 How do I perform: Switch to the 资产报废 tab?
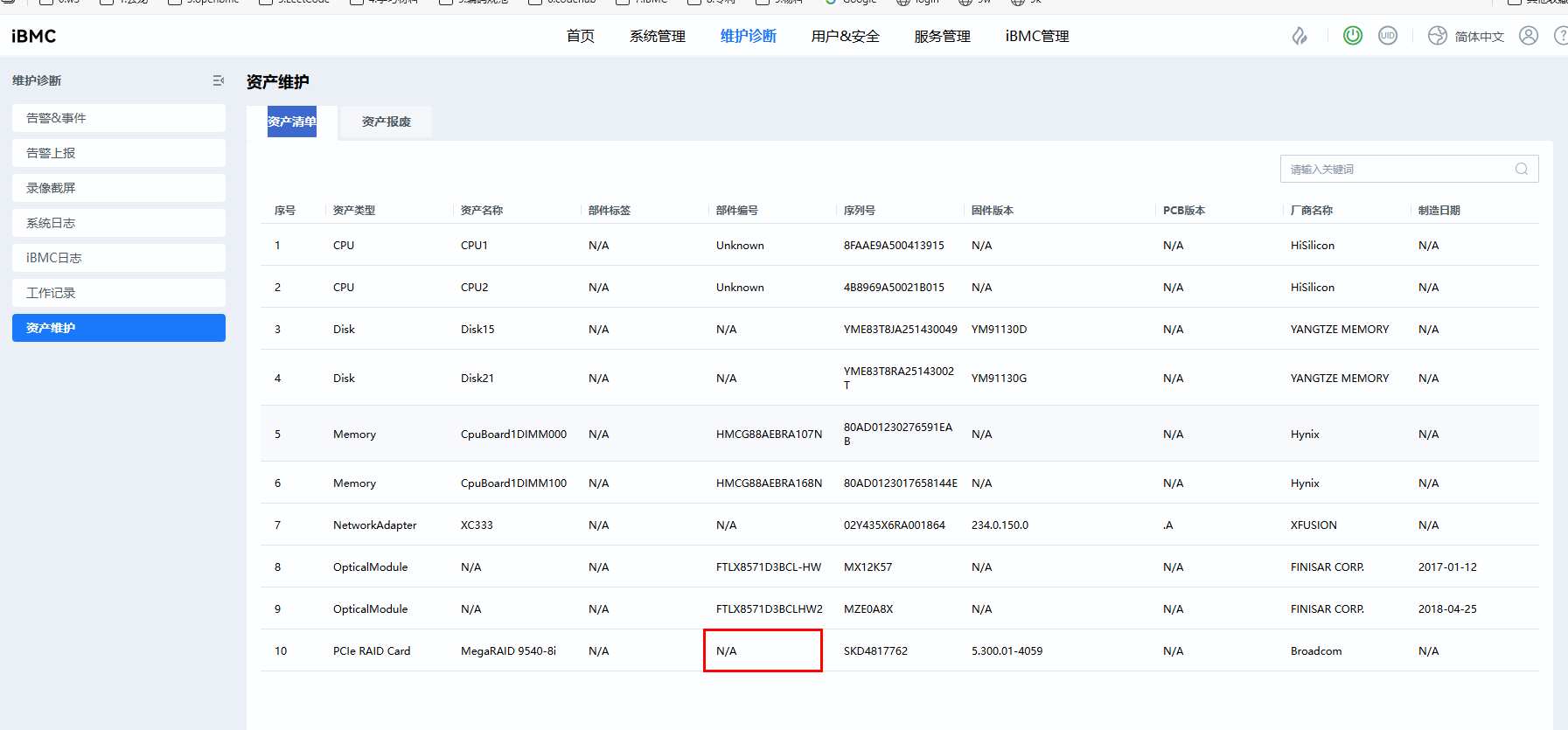[x=386, y=122]
